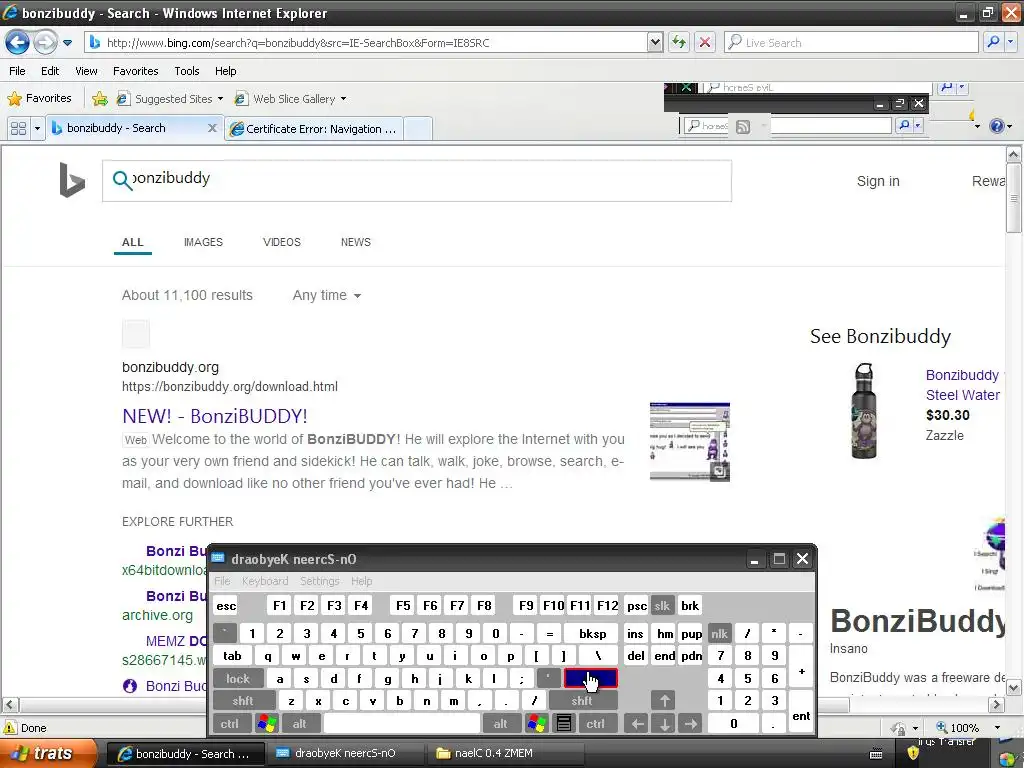Screen dimensions: 1024x768
Task: Click left Windows key on on-screen keyboard
Action: pyautogui.click(x=266, y=724)
